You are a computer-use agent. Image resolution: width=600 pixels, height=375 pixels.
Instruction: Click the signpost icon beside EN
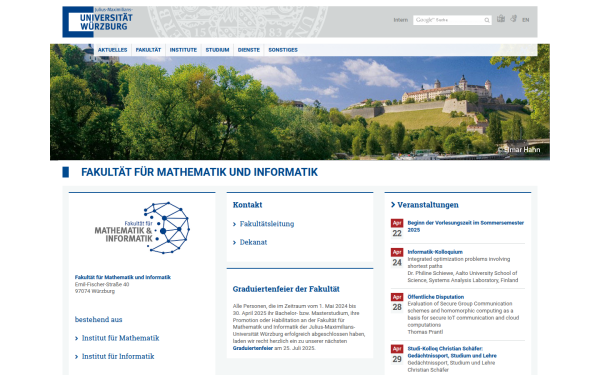pos(514,19)
